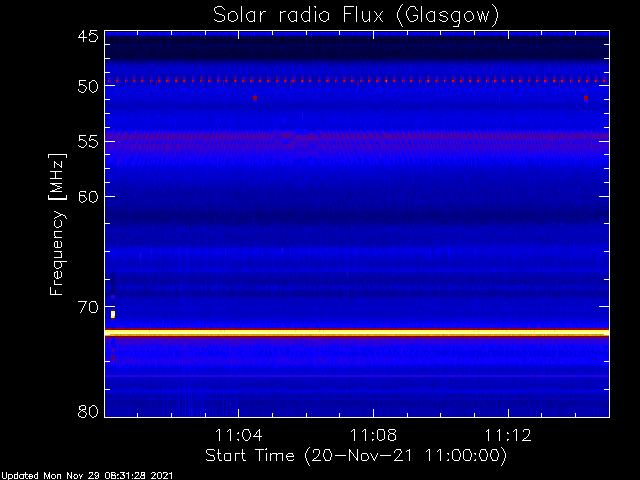Click the 45 frequency tick label
Viewport: 640px width, 480px height.
88,37
